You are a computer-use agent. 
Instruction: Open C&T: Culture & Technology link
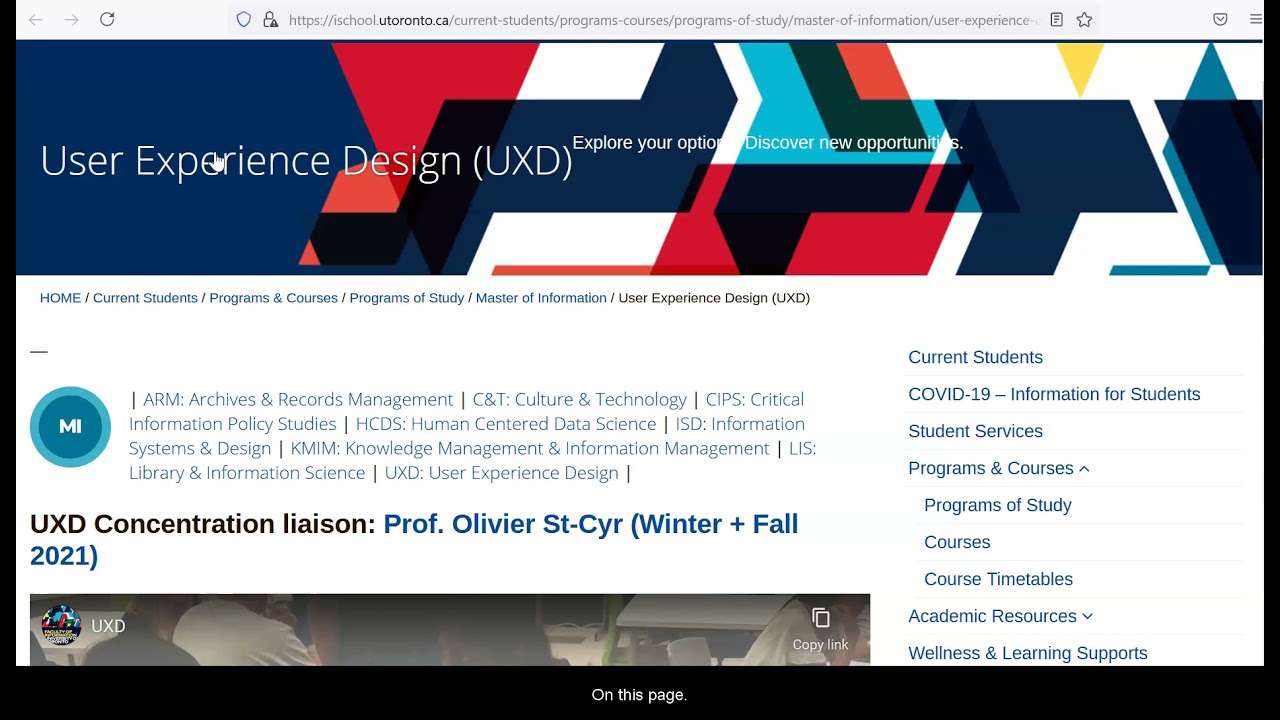tap(579, 400)
